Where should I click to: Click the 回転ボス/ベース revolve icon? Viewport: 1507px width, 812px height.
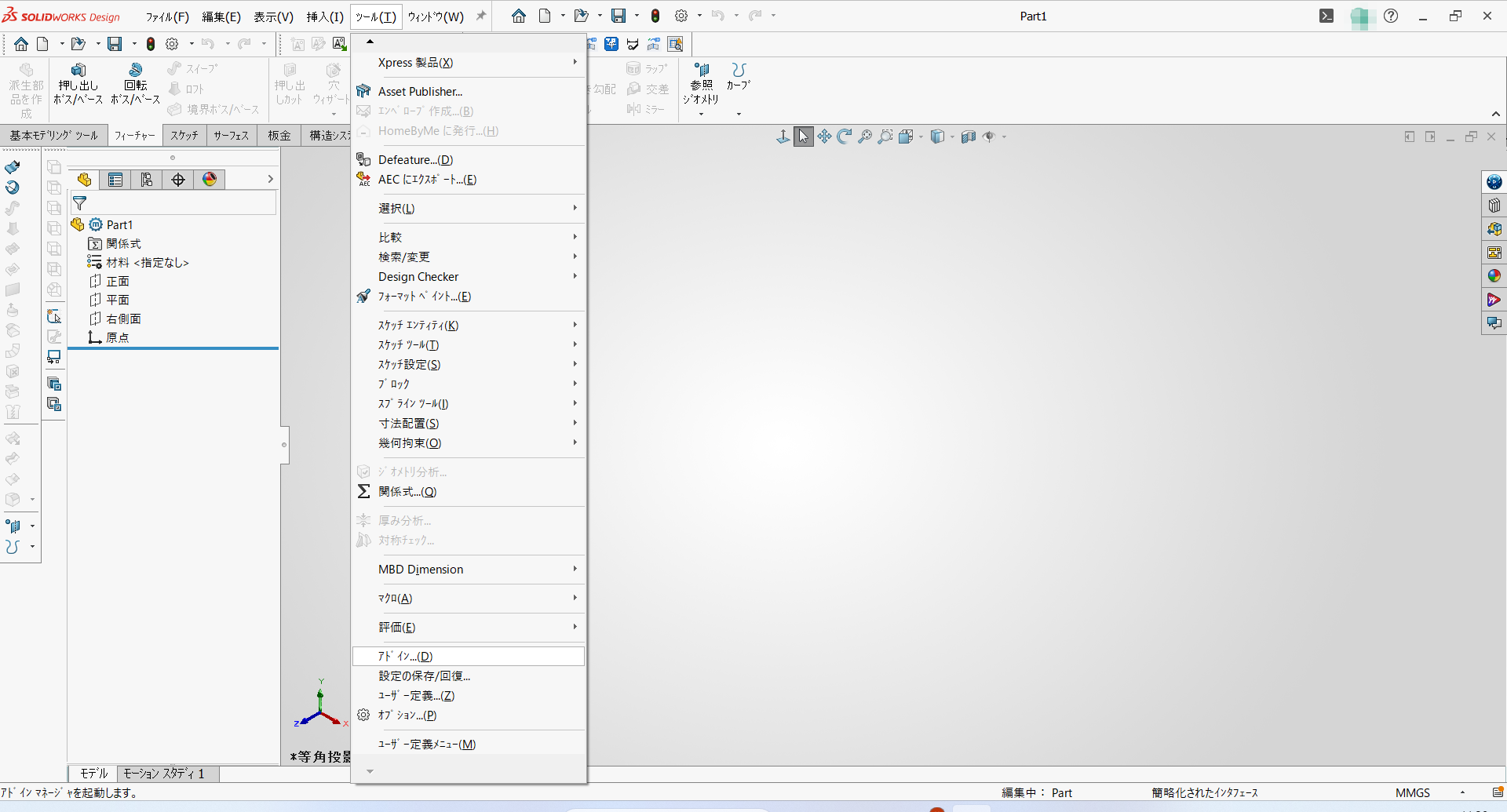136,70
